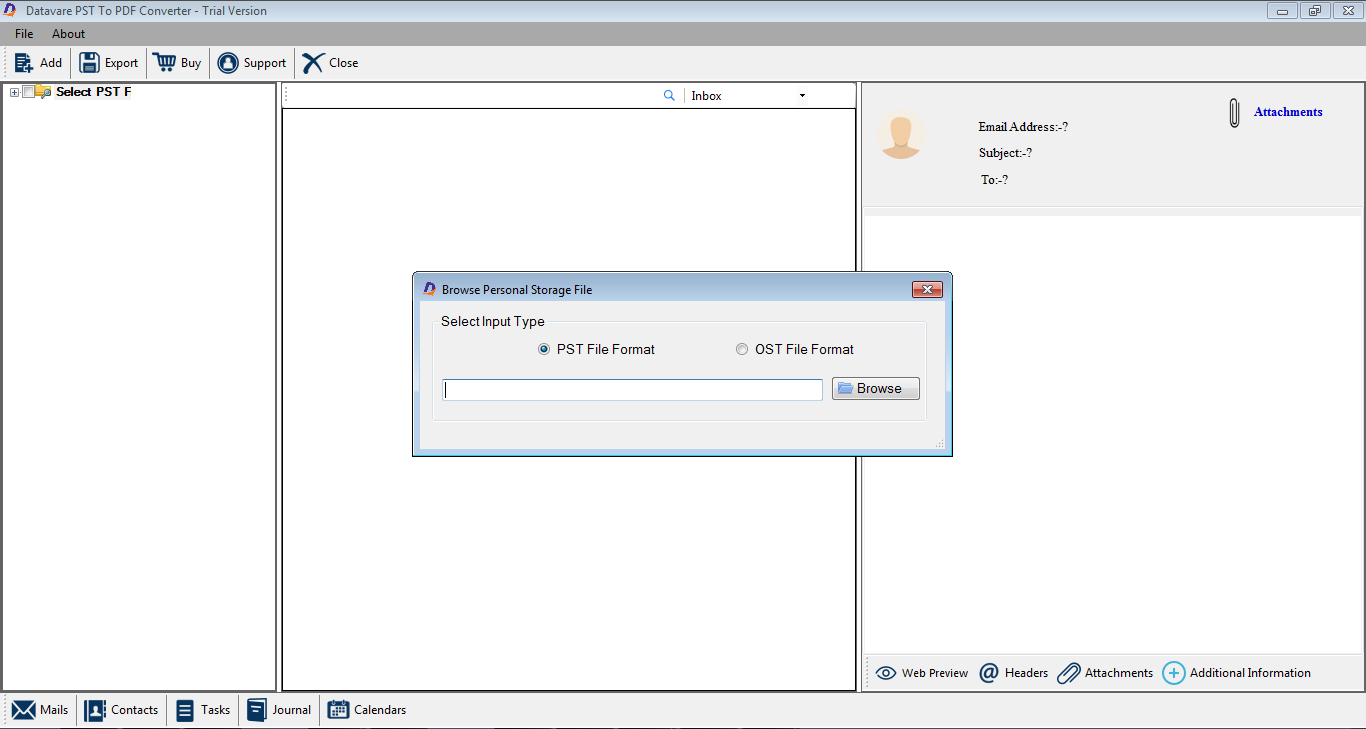
Task: Click the file path input field
Action: (x=633, y=390)
